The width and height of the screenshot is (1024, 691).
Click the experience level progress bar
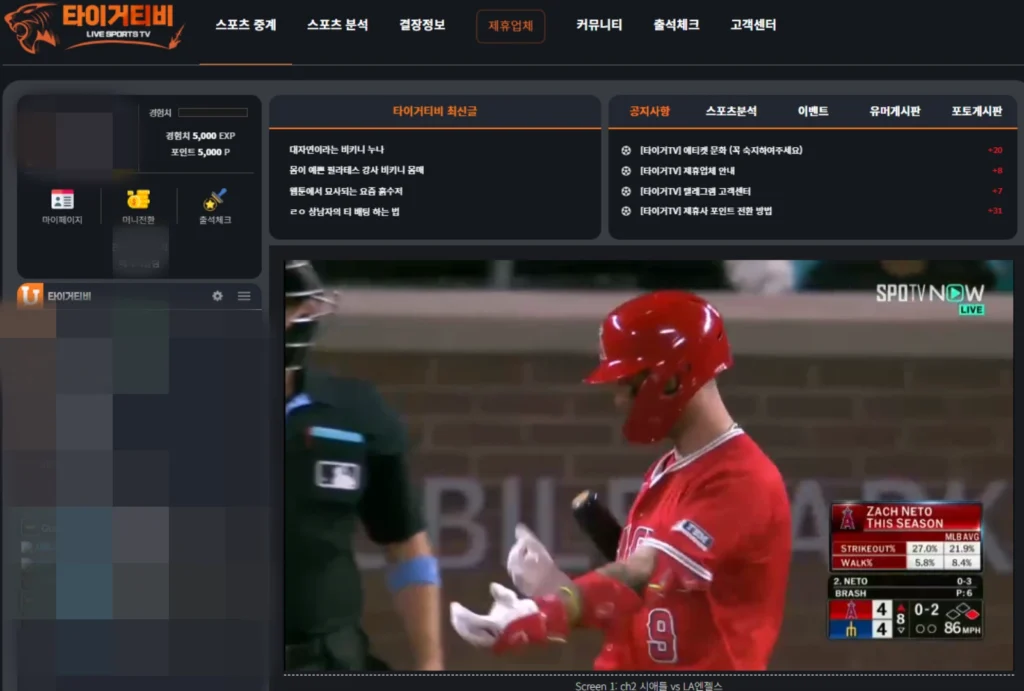[x=212, y=113]
